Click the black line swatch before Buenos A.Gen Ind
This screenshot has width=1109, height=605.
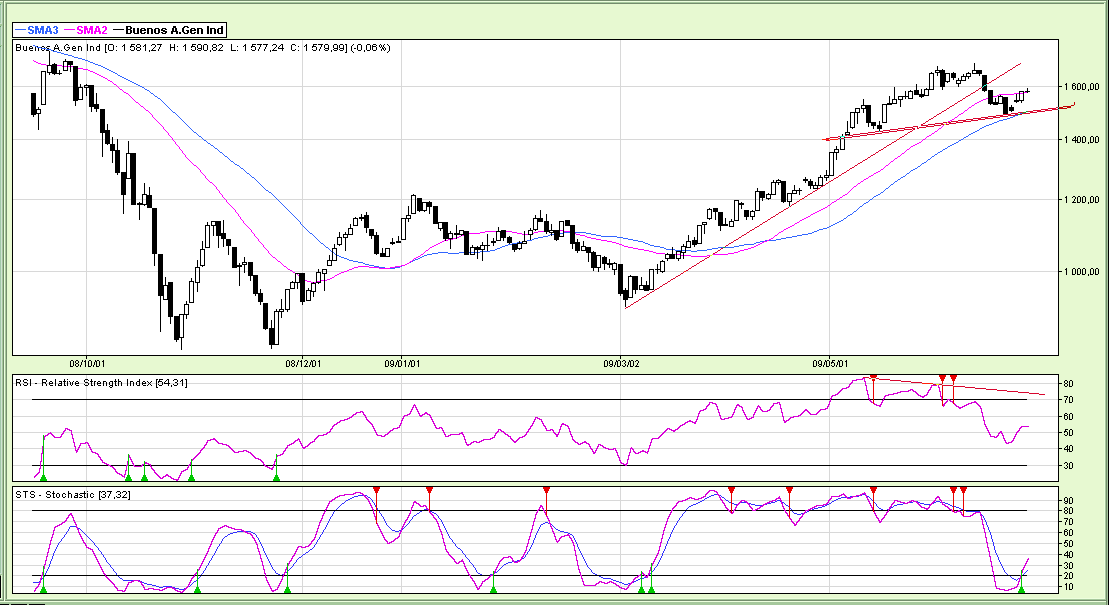coord(118,30)
